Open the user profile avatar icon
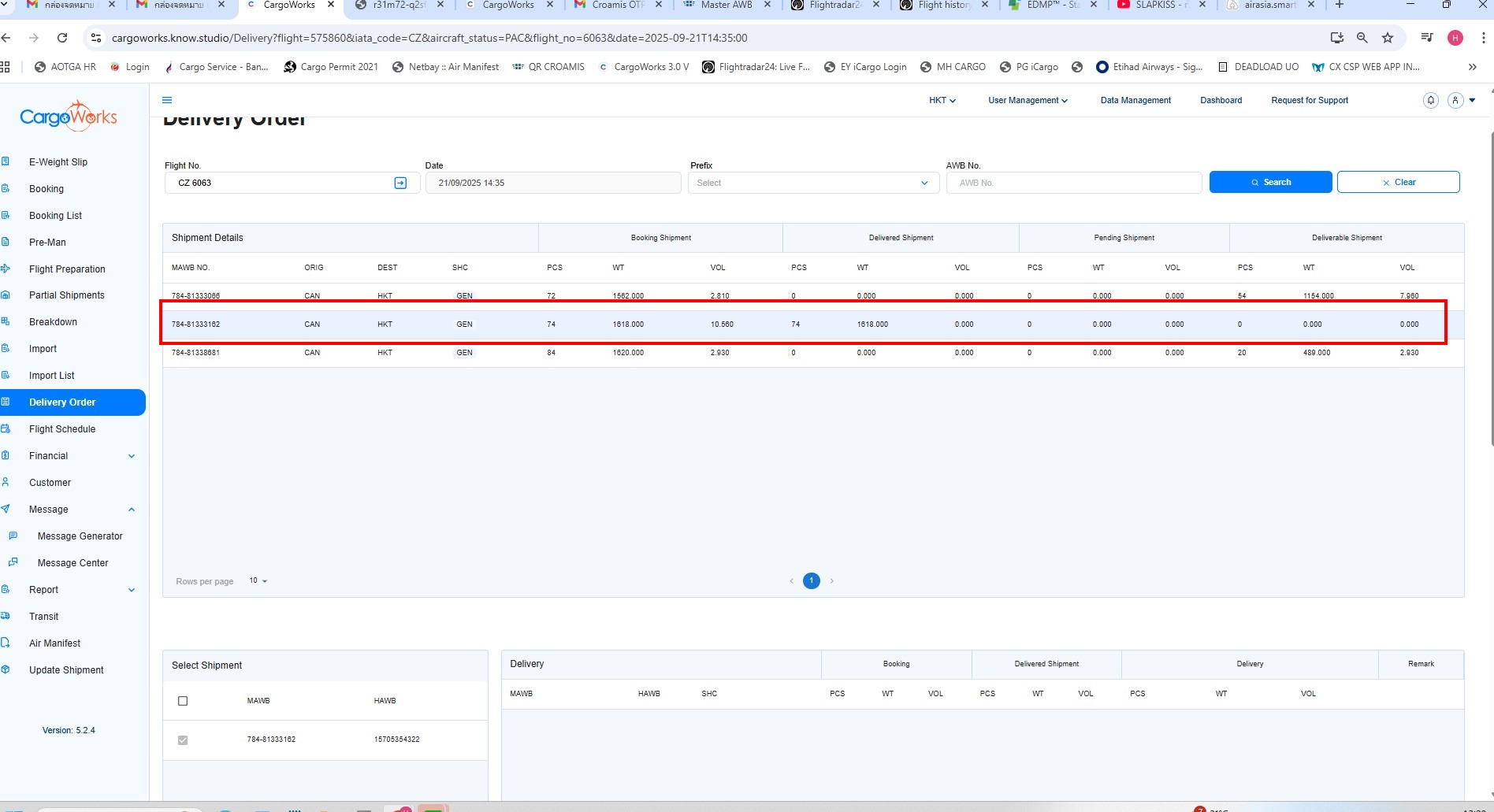 1455,100
